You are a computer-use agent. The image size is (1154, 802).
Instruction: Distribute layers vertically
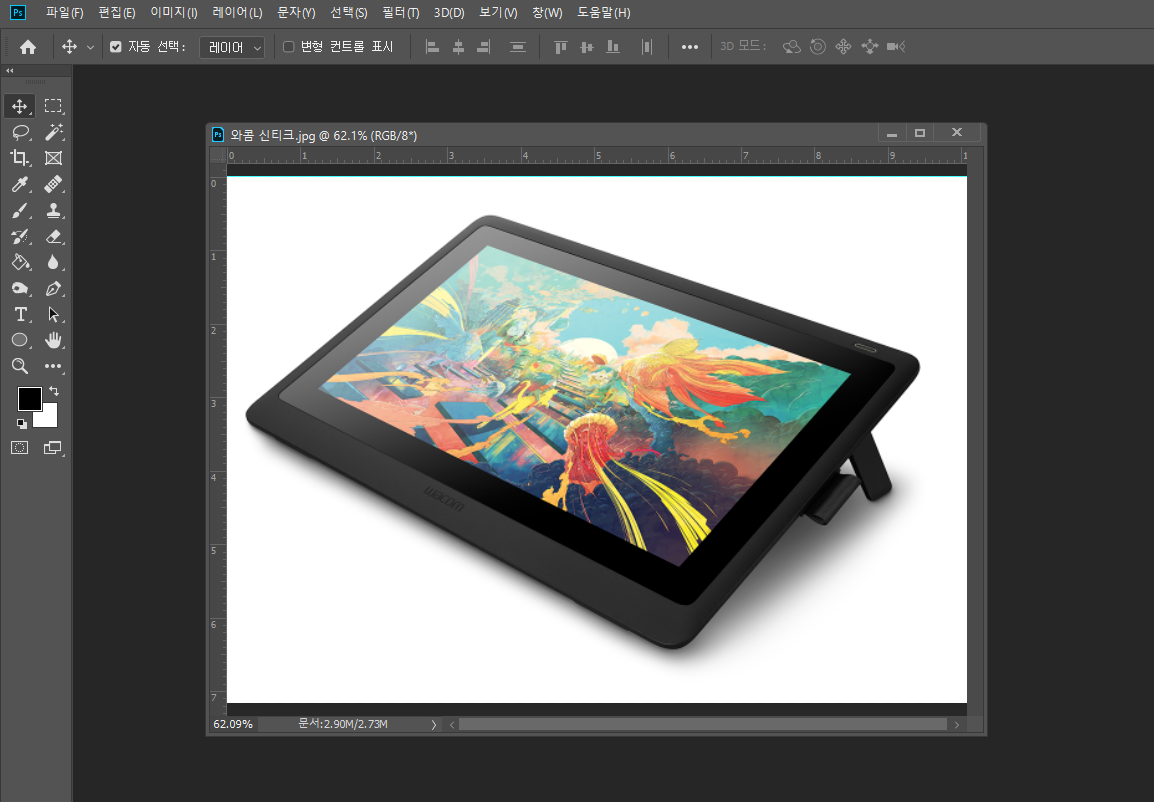point(518,47)
